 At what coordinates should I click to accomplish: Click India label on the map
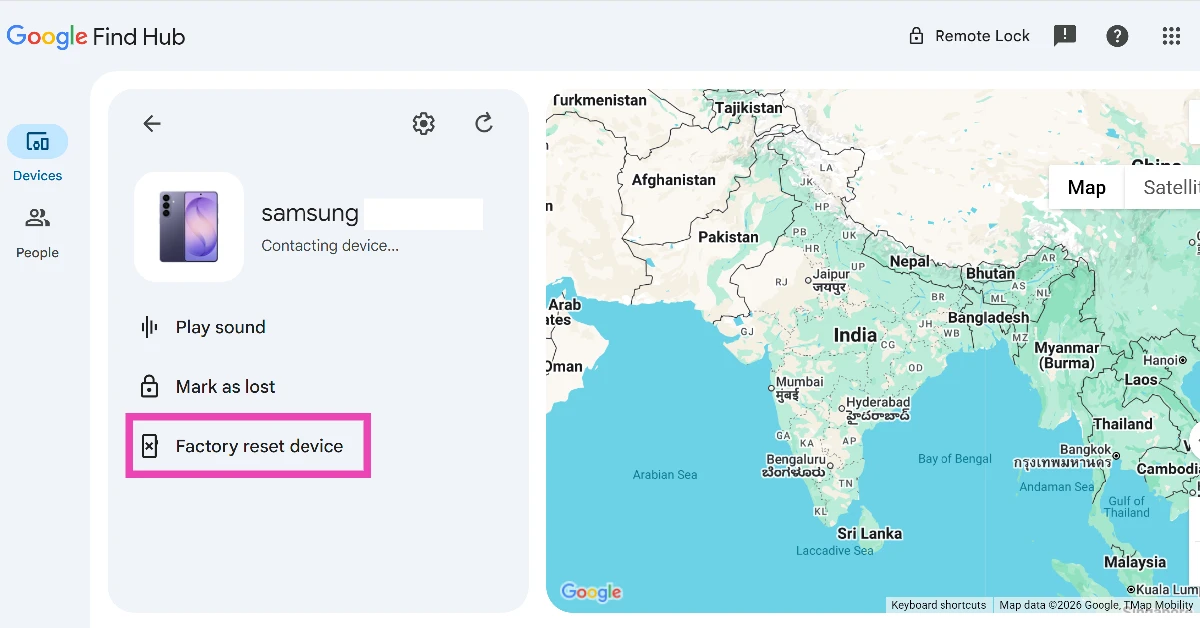pyautogui.click(x=855, y=336)
